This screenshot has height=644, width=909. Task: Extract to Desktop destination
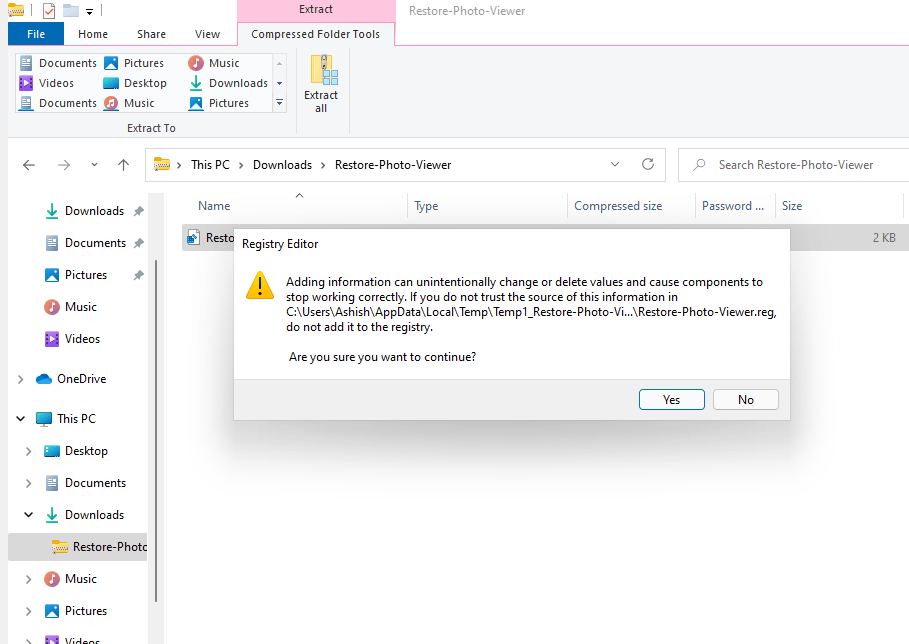click(135, 83)
